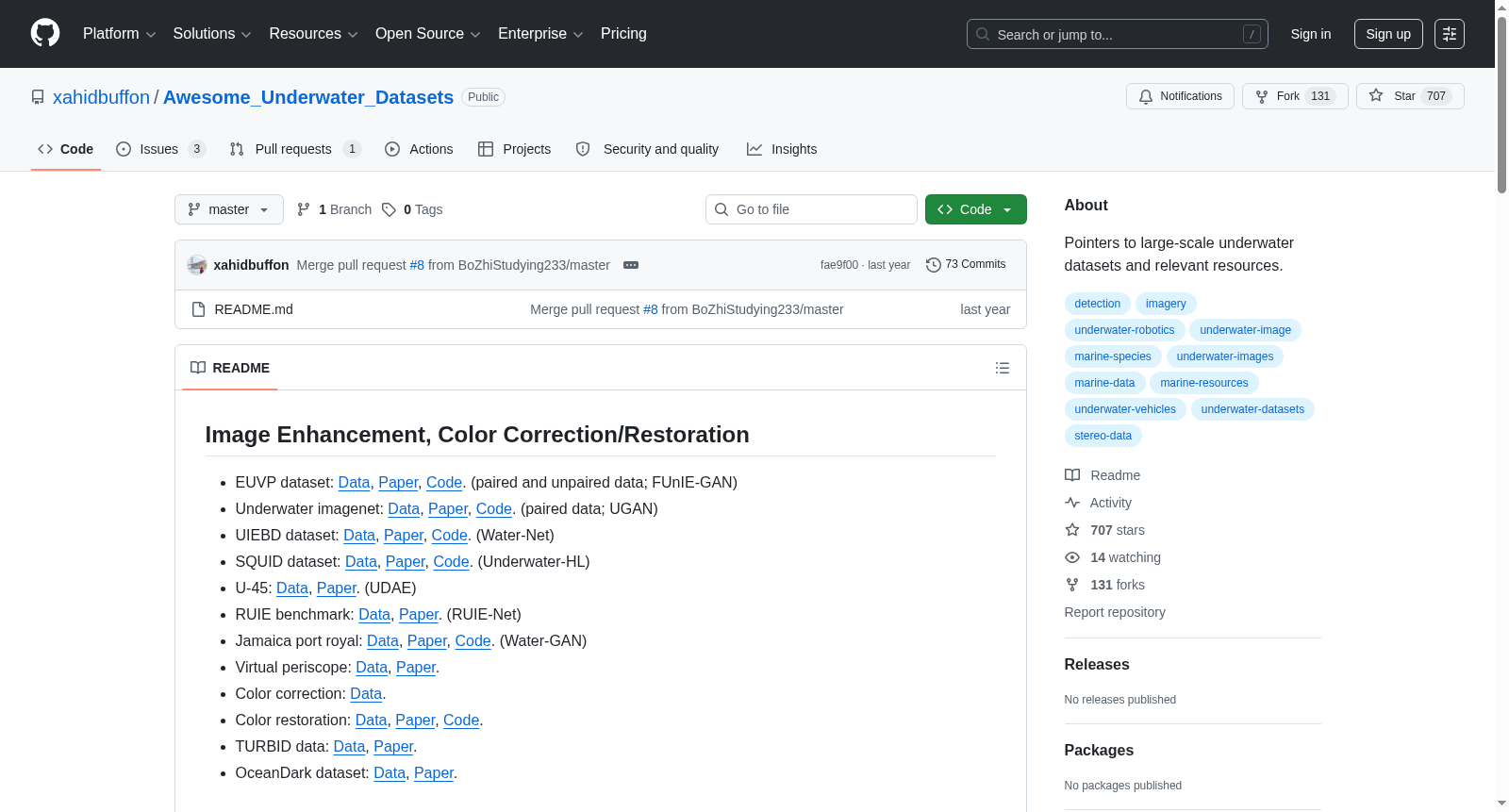1509x812 pixels.
Task: Open the master branch selector dropdown
Action: pos(229,209)
